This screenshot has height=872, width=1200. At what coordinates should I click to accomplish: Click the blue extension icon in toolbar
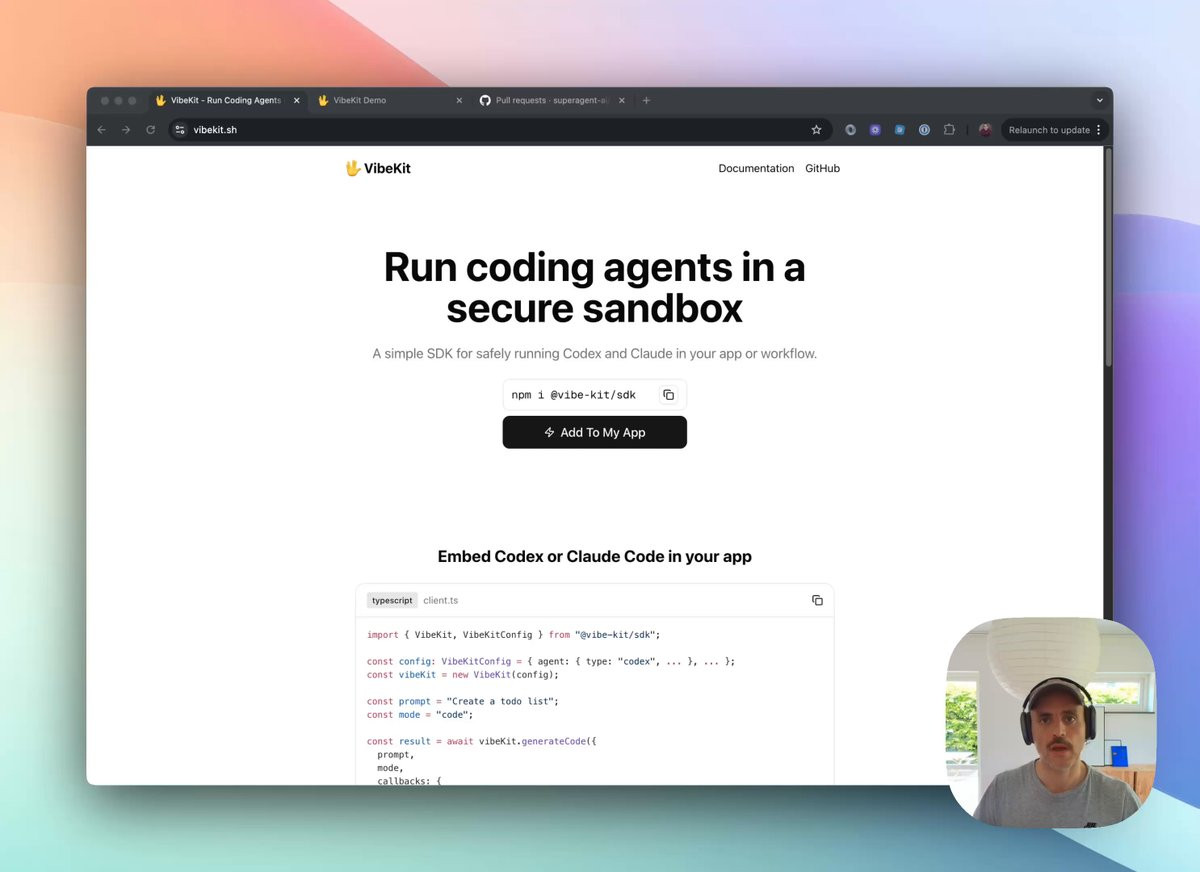coord(900,130)
